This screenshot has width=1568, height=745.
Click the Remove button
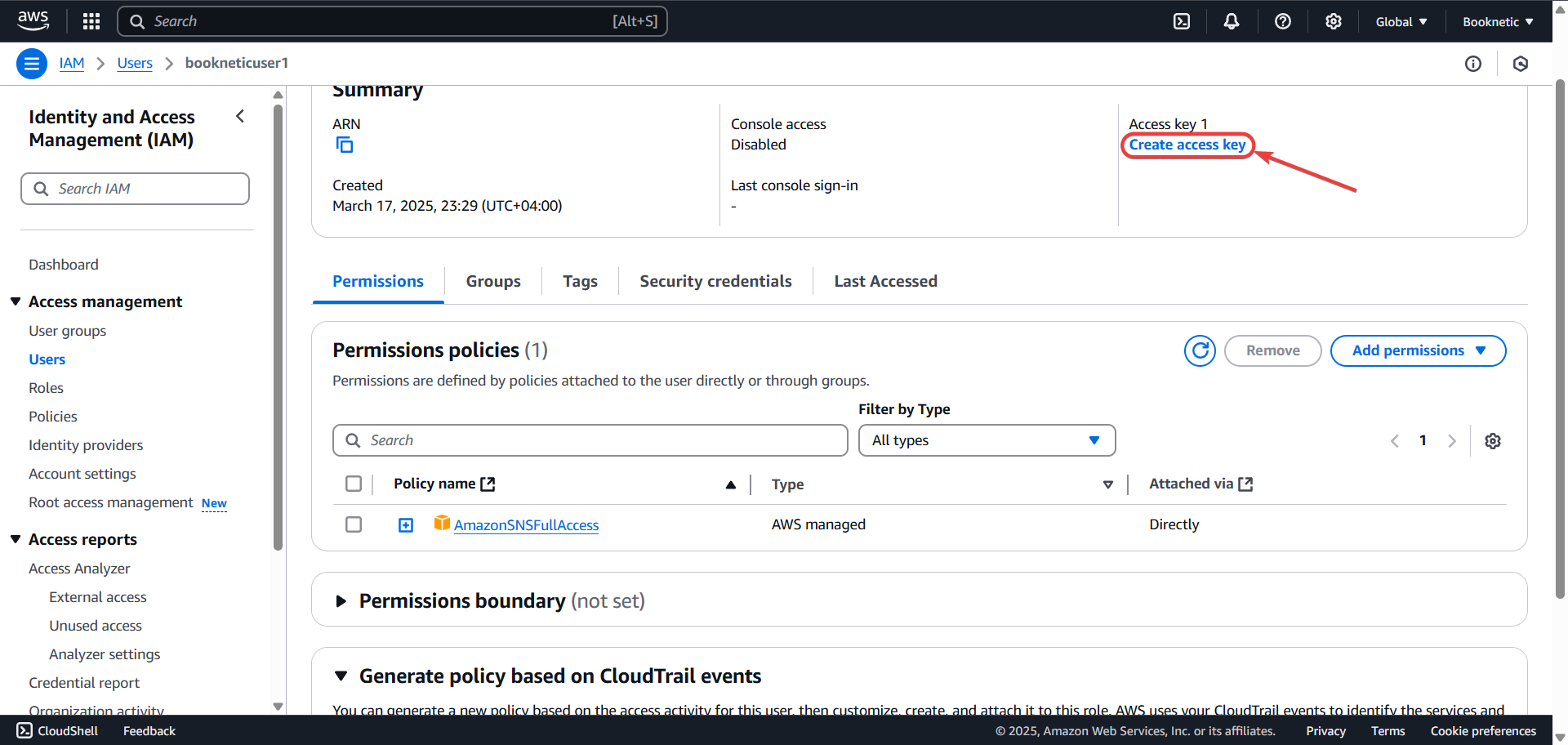pyautogui.click(x=1273, y=351)
